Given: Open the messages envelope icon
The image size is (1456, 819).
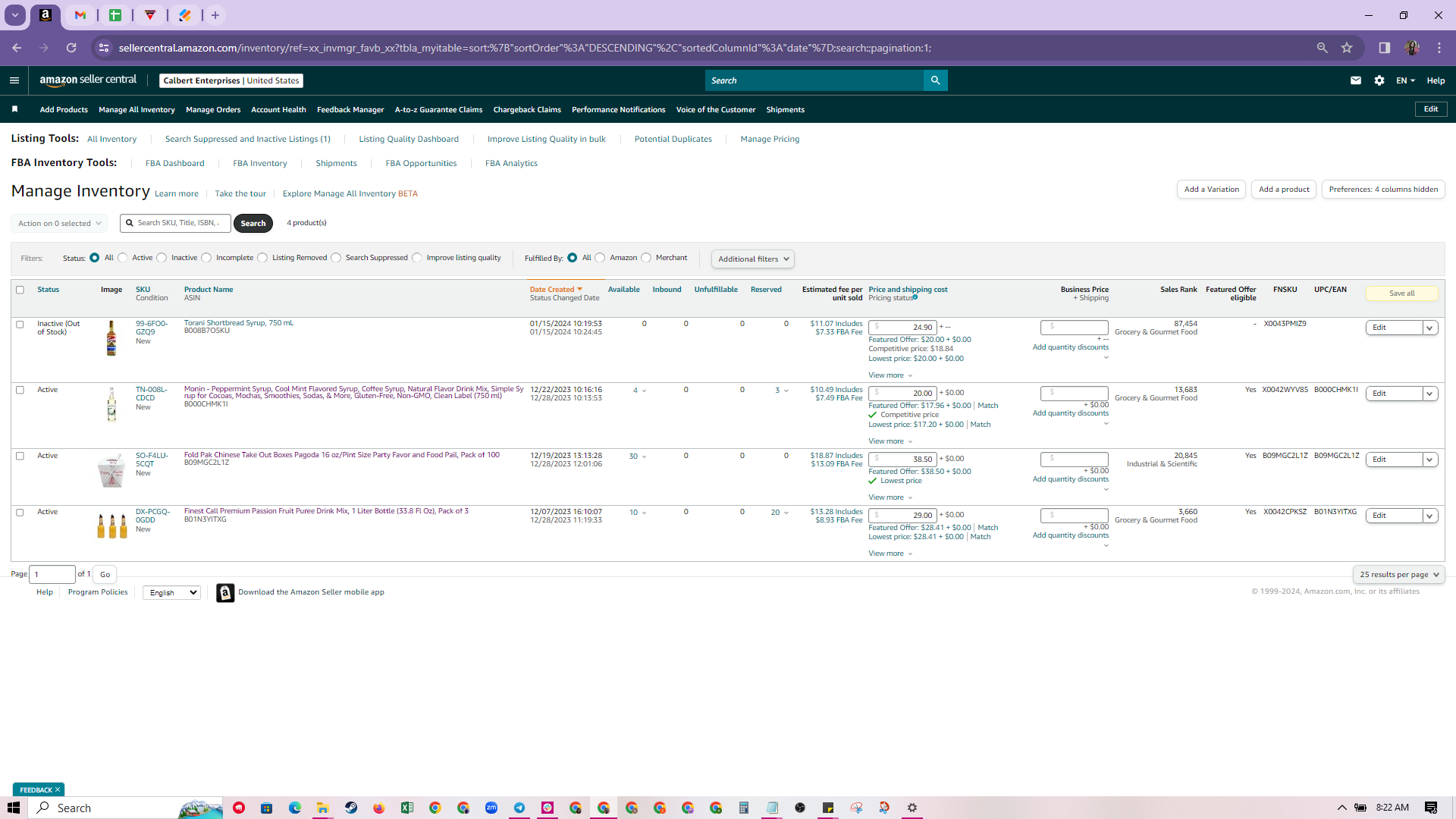Looking at the screenshot, I should [1356, 80].
